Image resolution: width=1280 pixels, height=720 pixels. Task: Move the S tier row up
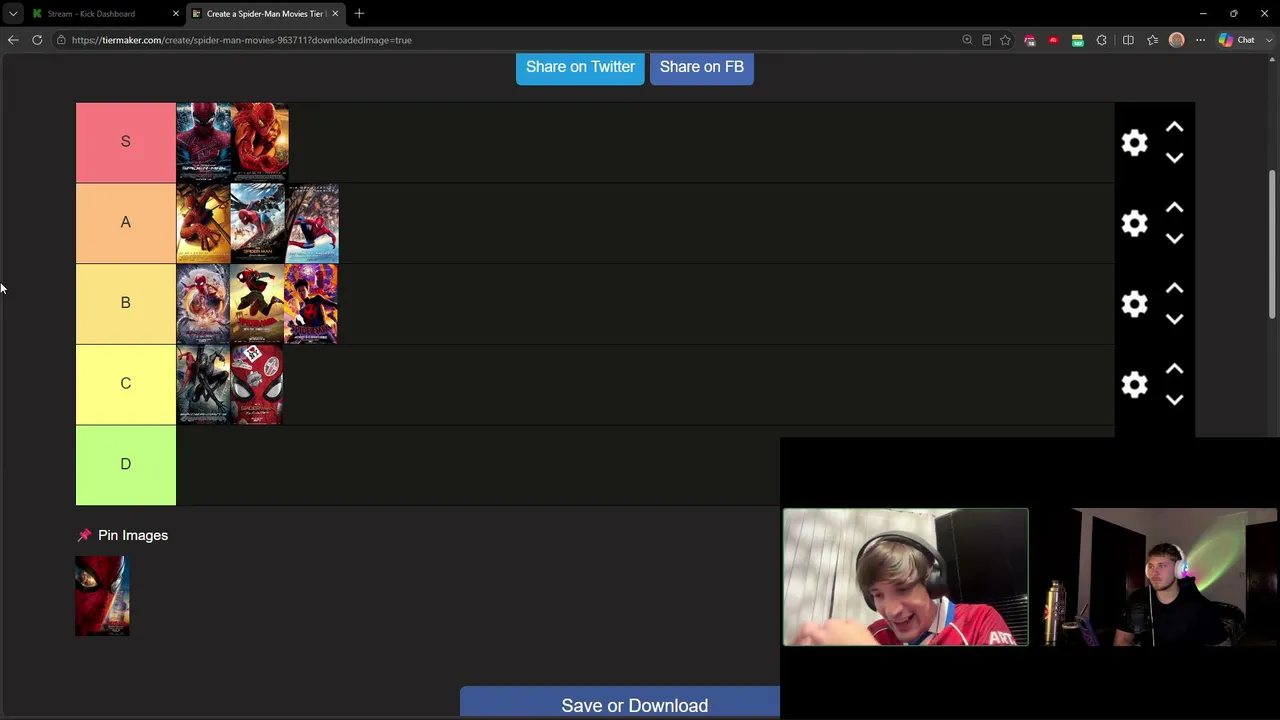[1175, 128]
